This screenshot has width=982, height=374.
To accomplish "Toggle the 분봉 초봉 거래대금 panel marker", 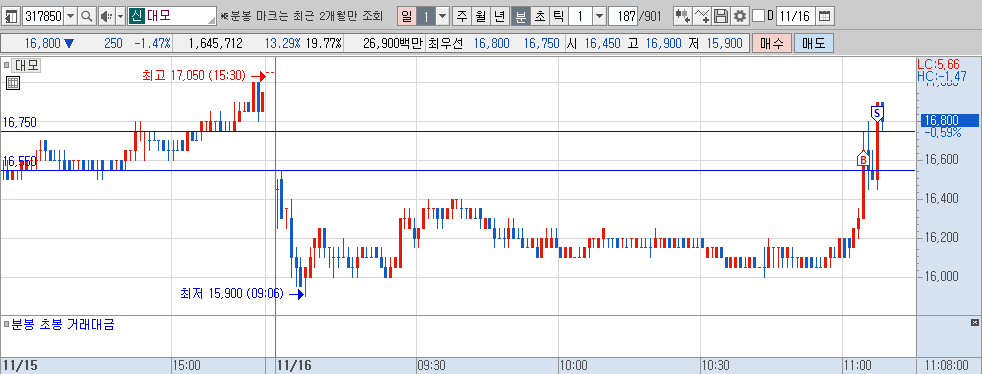I will [7, 325].
